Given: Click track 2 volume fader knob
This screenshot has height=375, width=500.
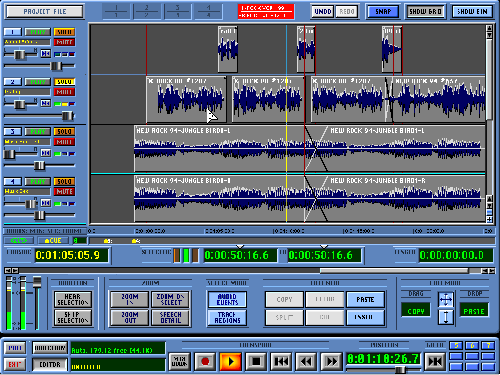Looking at the screenshot, I should click(68, 116).
